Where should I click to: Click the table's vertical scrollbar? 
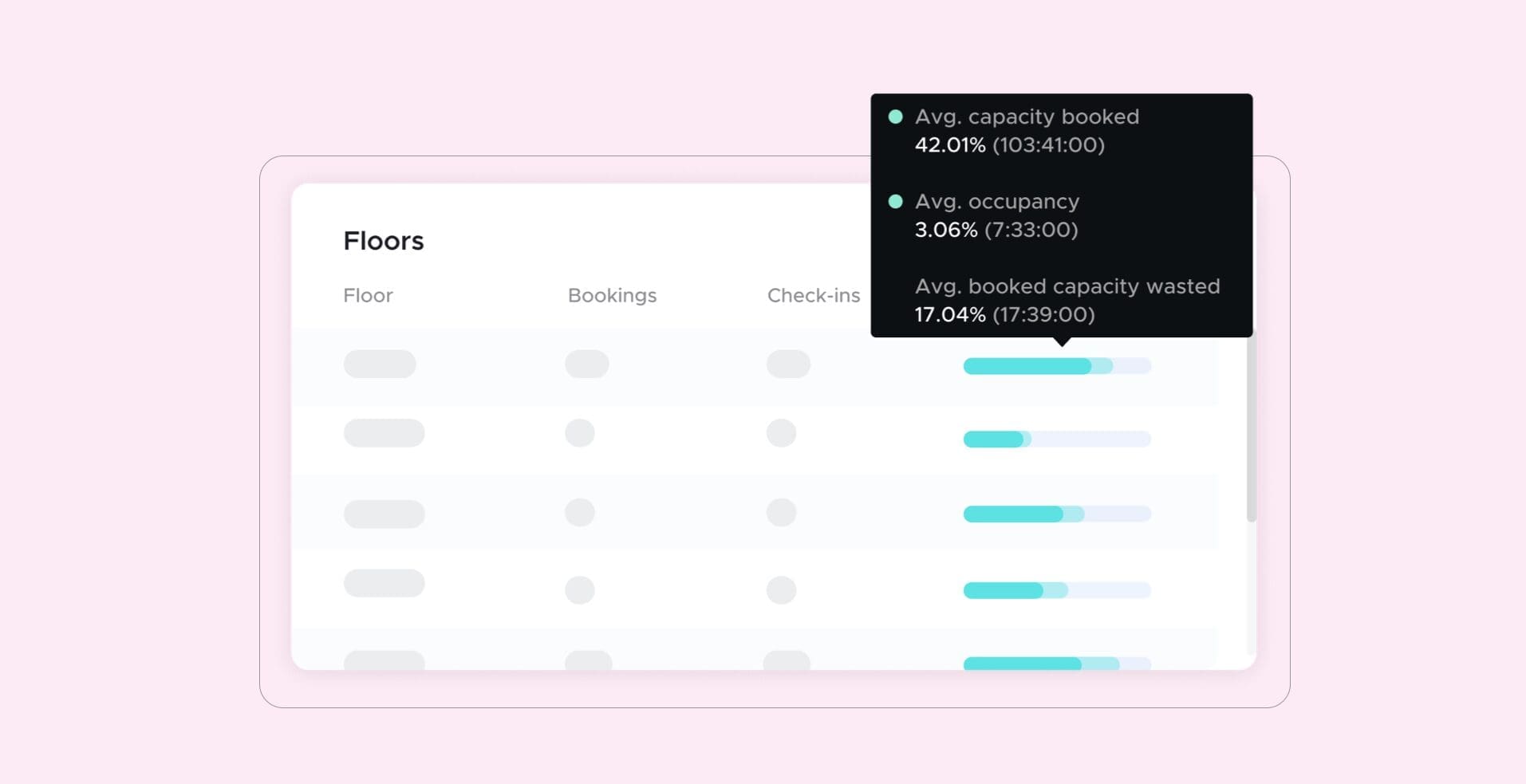click(1251, 427)
